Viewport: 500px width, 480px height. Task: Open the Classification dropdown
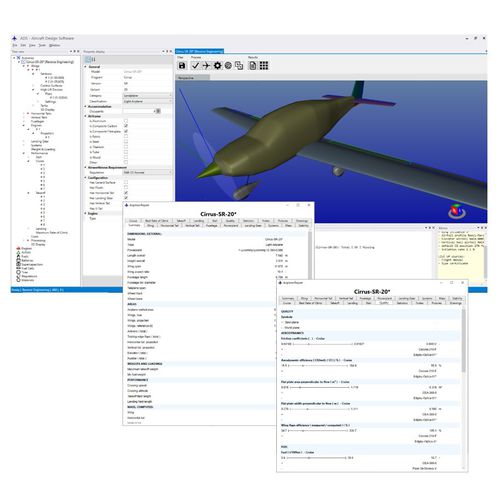coord(147,101)
